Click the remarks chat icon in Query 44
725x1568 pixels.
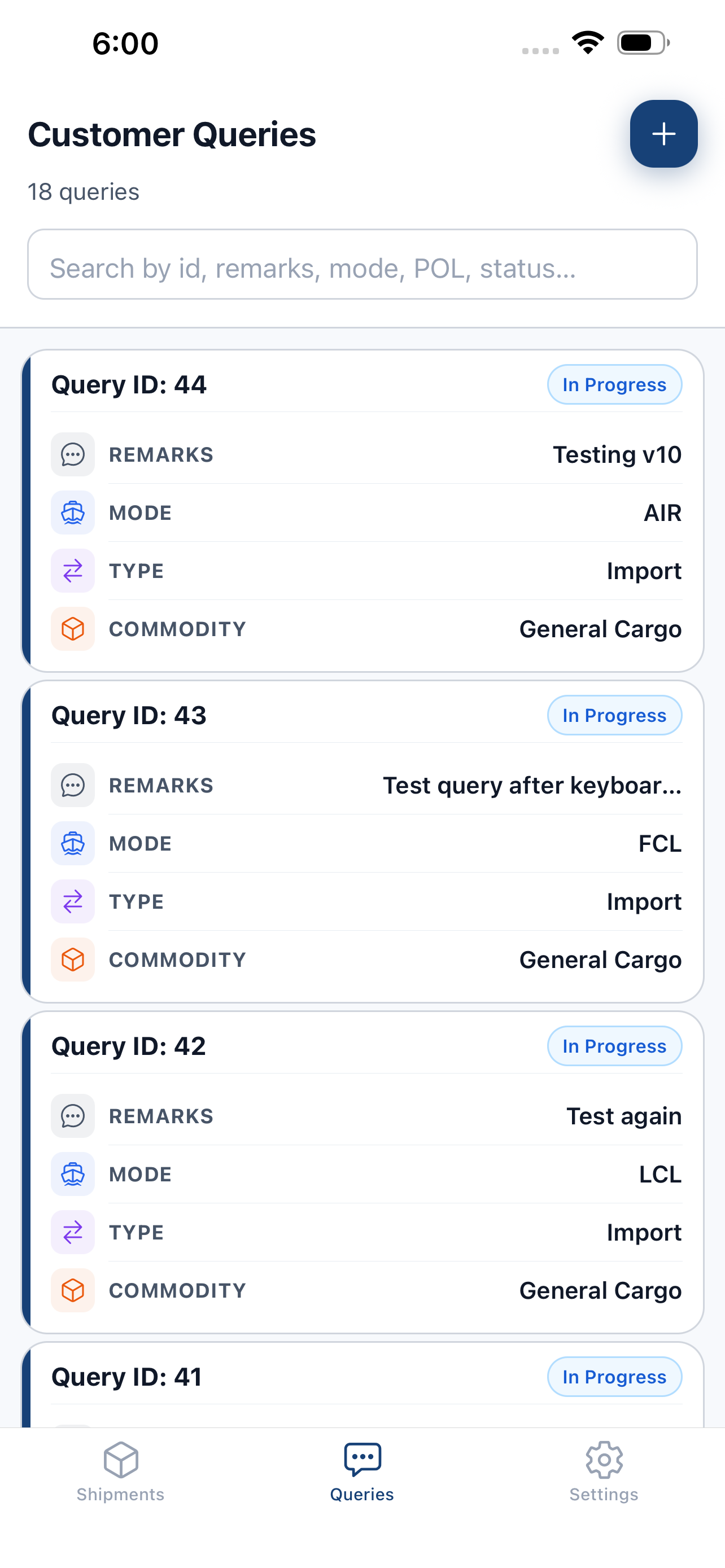click(73, 455)
